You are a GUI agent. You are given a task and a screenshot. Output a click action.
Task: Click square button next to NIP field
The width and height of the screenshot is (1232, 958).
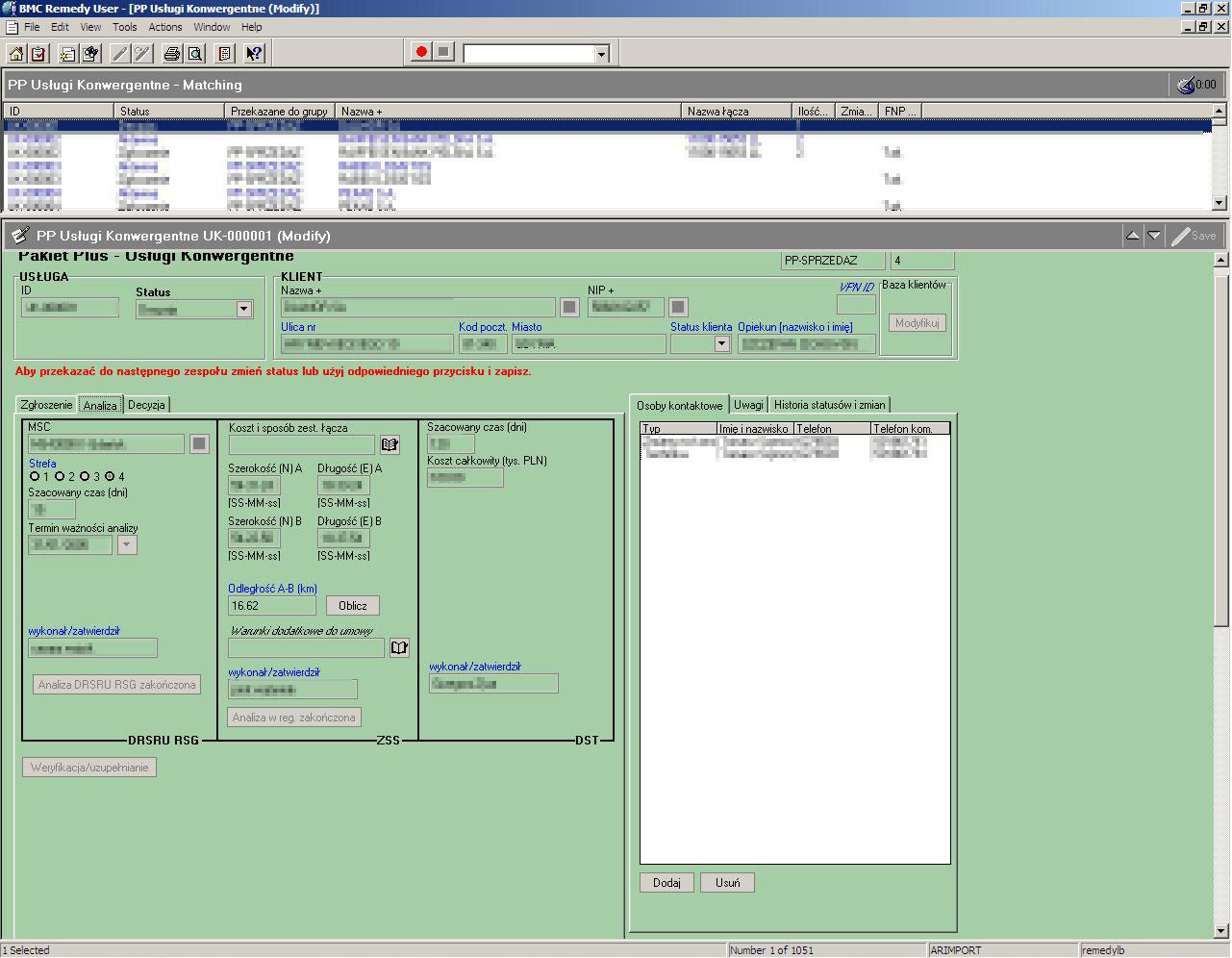click(678, 307)
